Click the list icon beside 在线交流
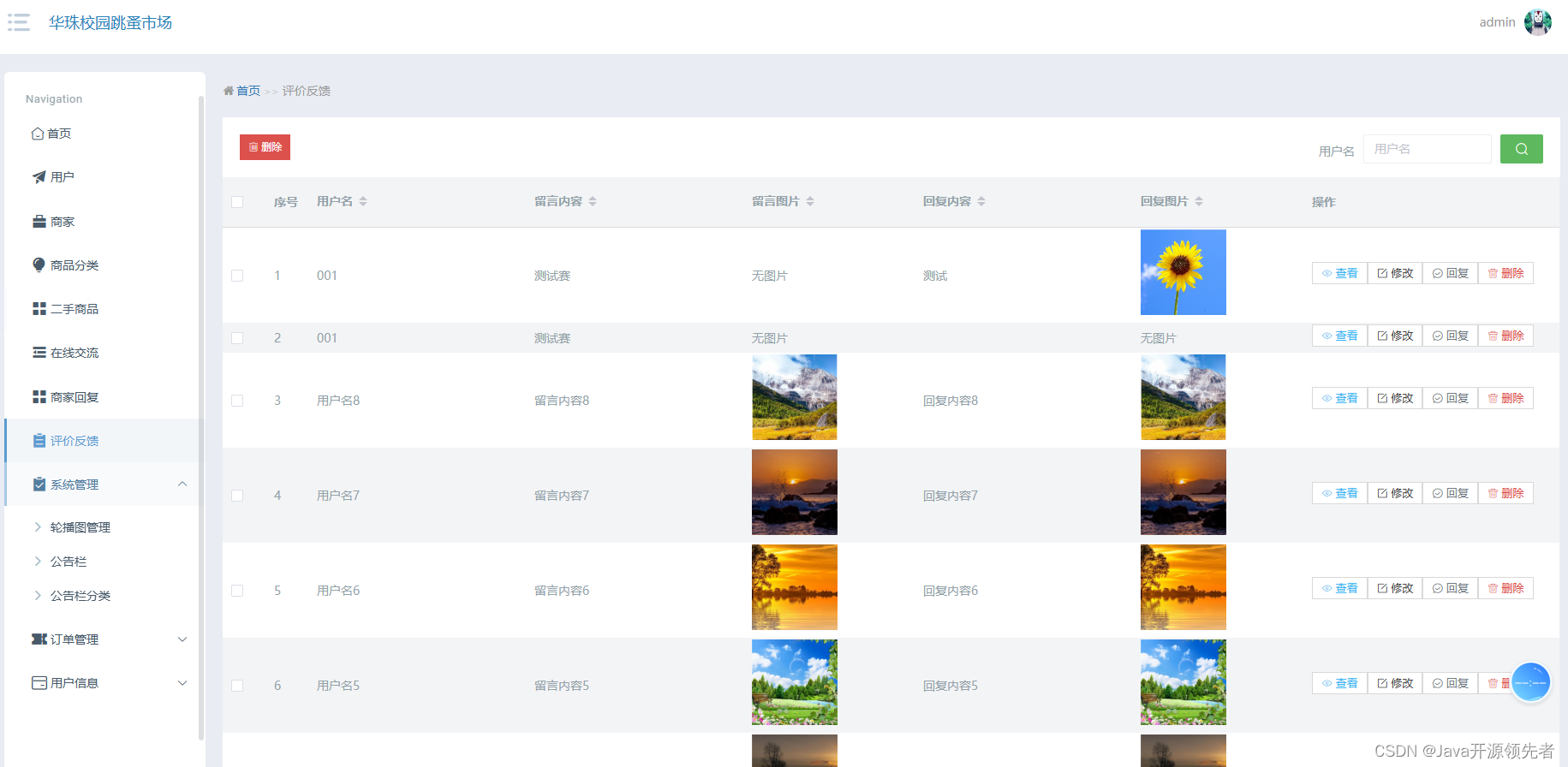This screenshot has width=1568, height=767. (x=39, y=353)
